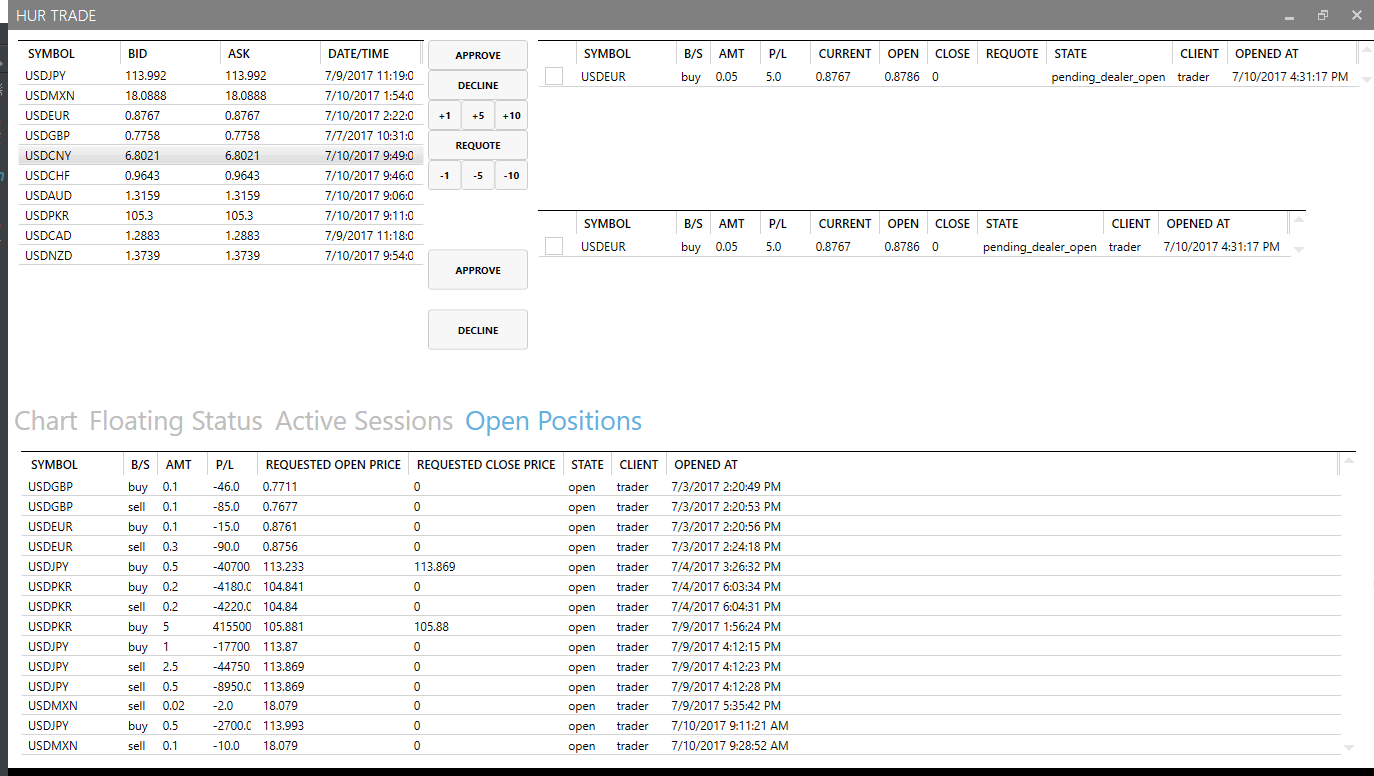Click REQUESTED OPEN PRICE column header

tap(333, 465)
